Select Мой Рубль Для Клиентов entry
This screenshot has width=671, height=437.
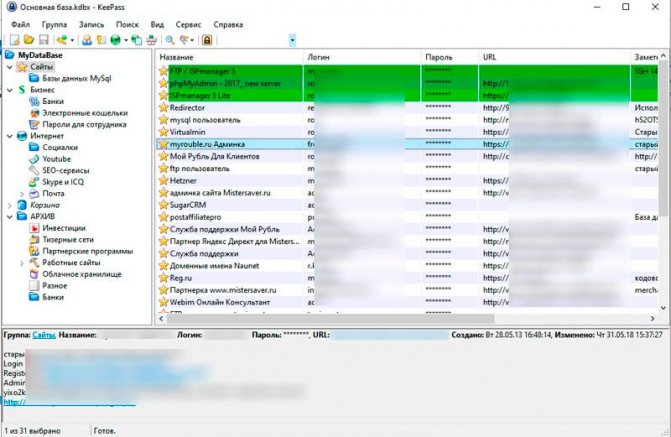pos(407,156)
